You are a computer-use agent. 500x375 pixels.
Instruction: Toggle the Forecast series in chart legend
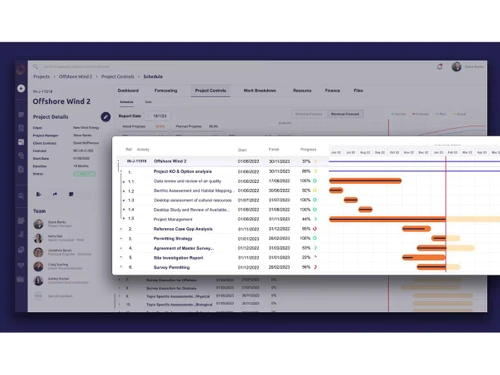[421, 114]
